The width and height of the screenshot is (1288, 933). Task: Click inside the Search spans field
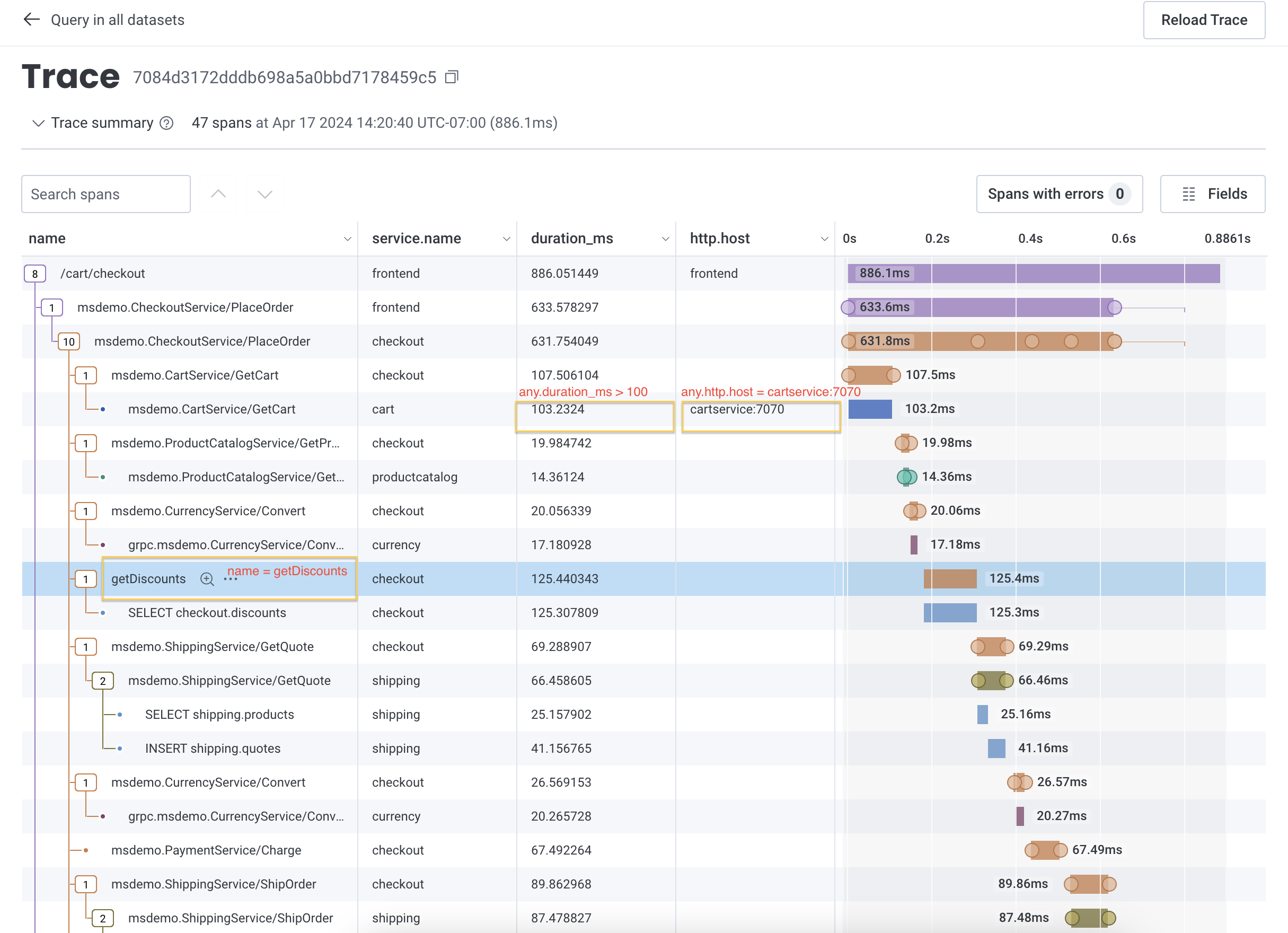[105, 193]
